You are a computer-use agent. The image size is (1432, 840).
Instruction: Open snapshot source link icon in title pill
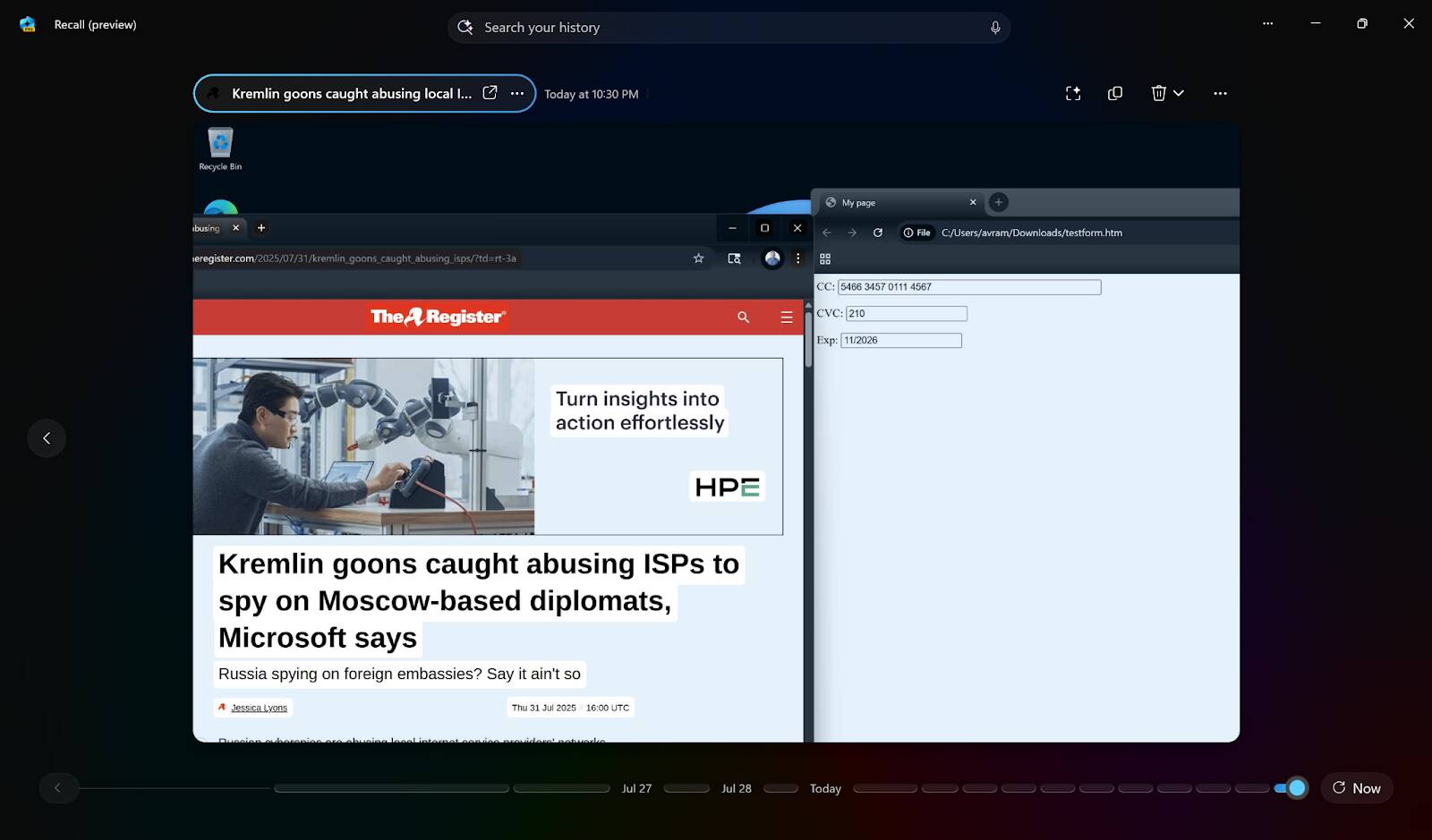coord(490,93)
